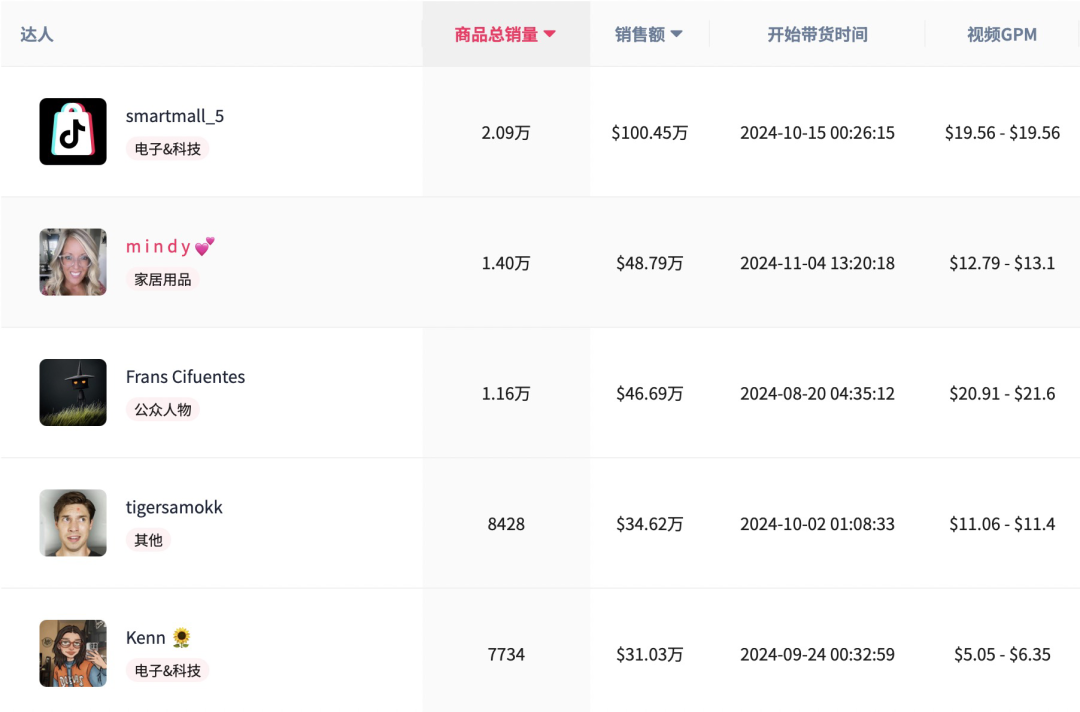Open the tigersamokk creator name

click(174, 507)
